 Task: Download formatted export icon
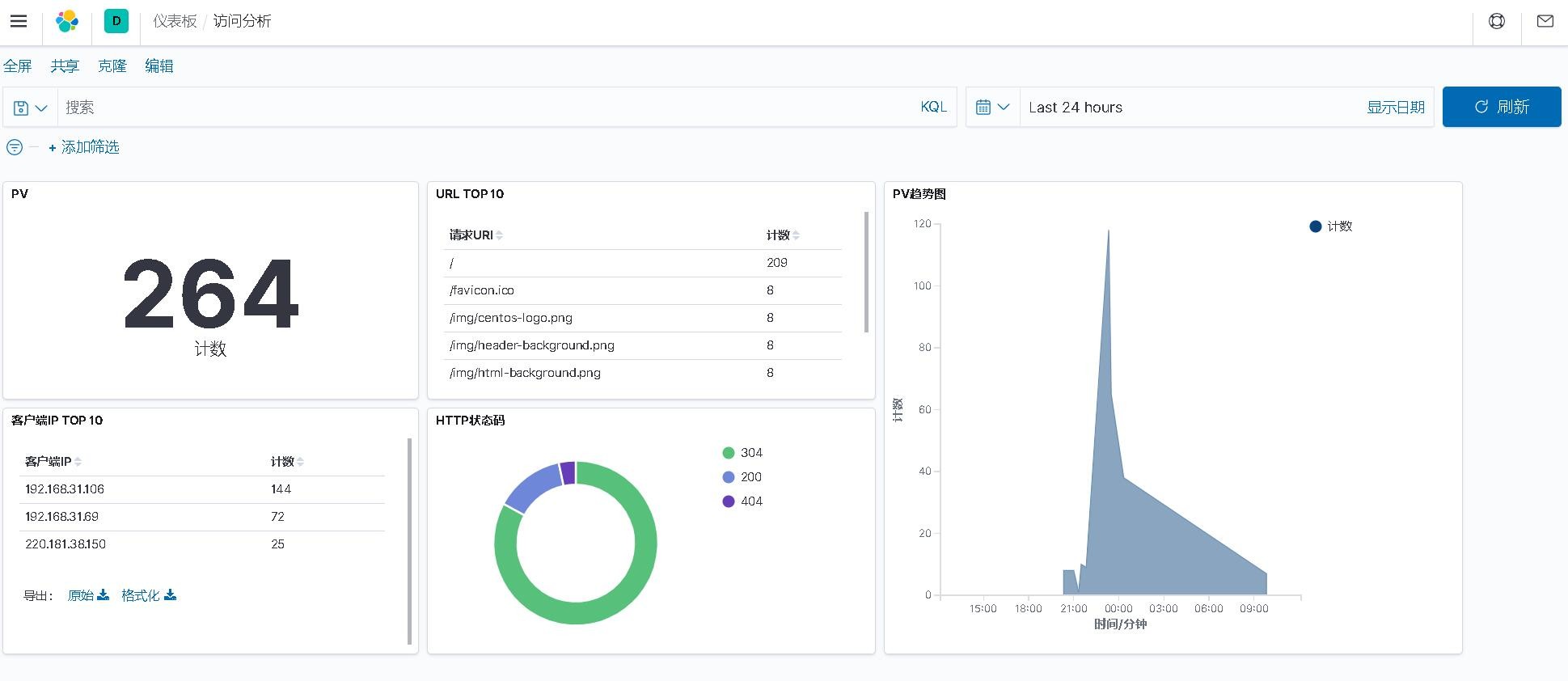click(170, 595)
